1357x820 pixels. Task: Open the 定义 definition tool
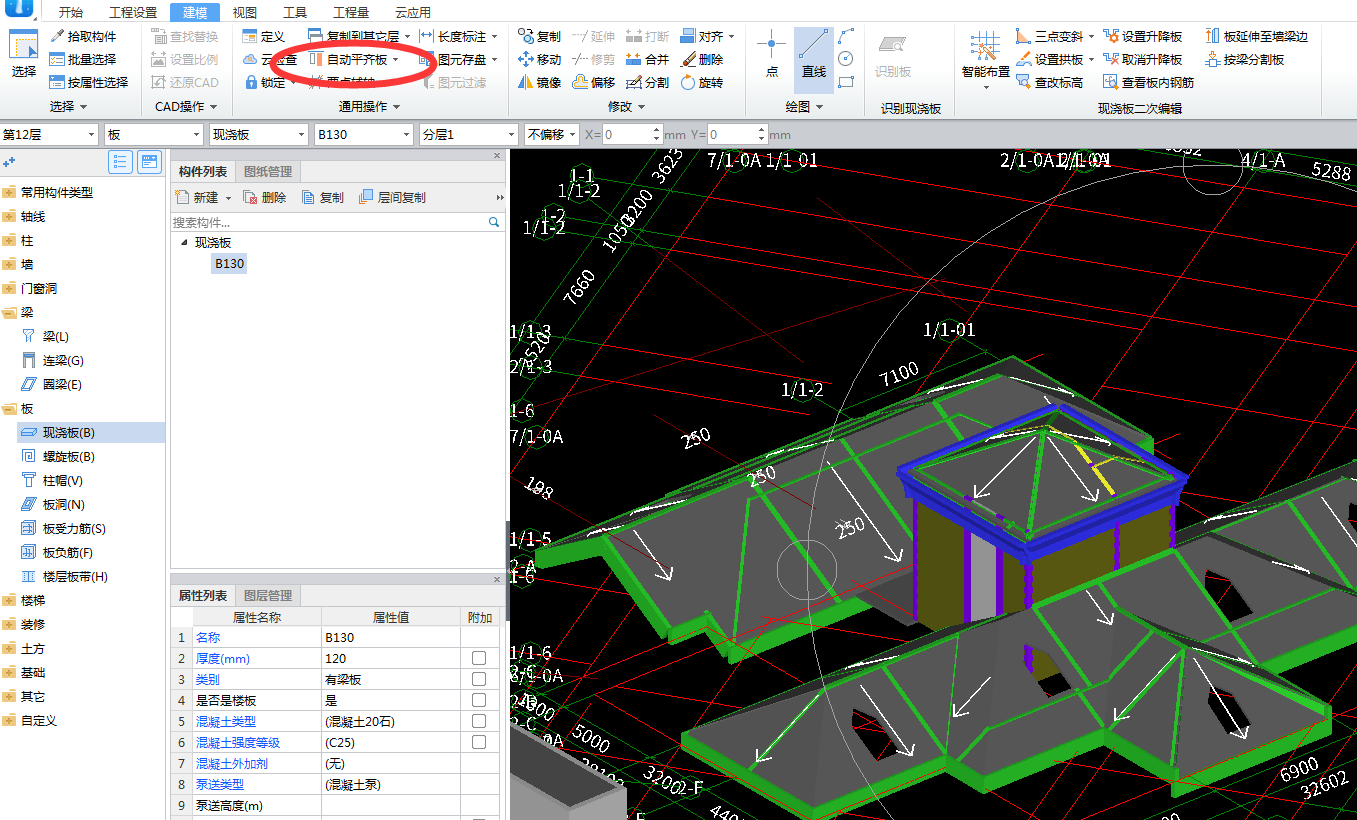click(263, 36)
